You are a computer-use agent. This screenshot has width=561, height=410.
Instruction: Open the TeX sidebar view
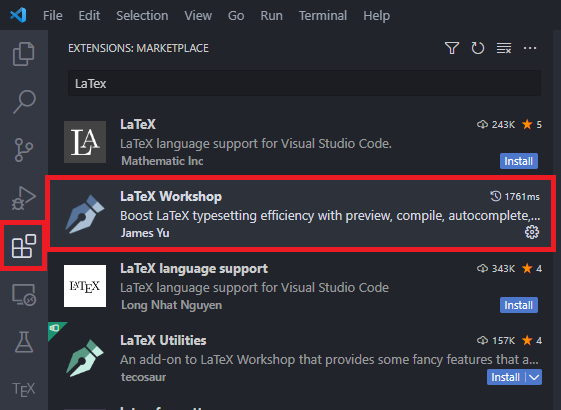coord(24,389)
